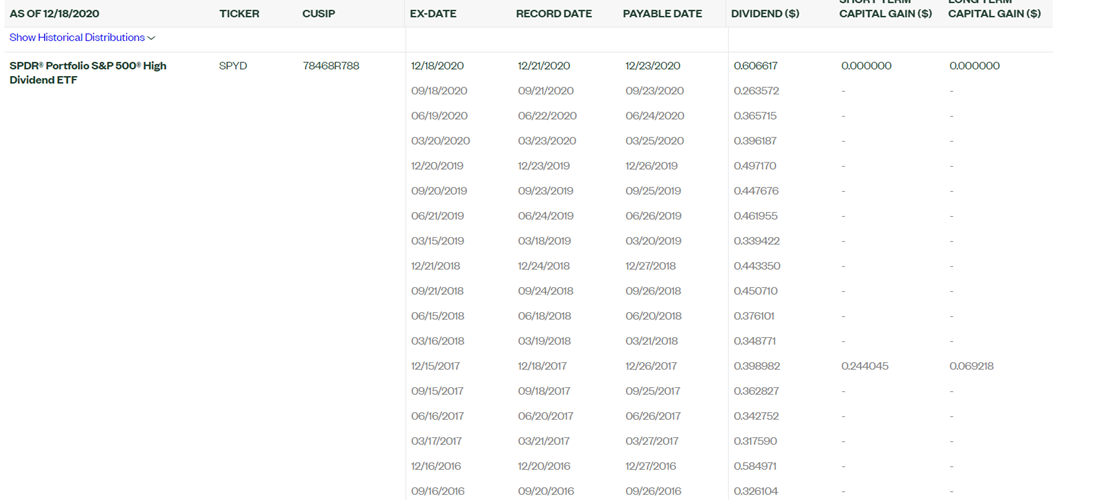Click dividend value 0.606617

pyautogui.click(x=756, y=66)
